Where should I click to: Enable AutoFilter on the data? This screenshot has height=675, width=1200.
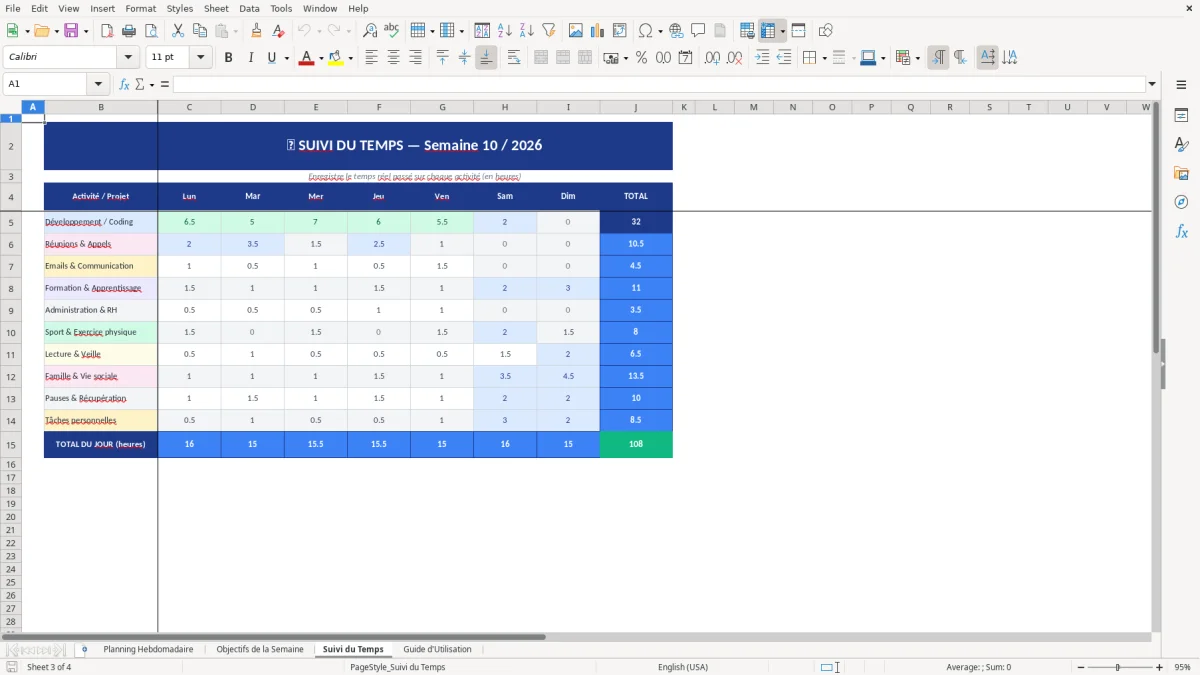point(547,30)
